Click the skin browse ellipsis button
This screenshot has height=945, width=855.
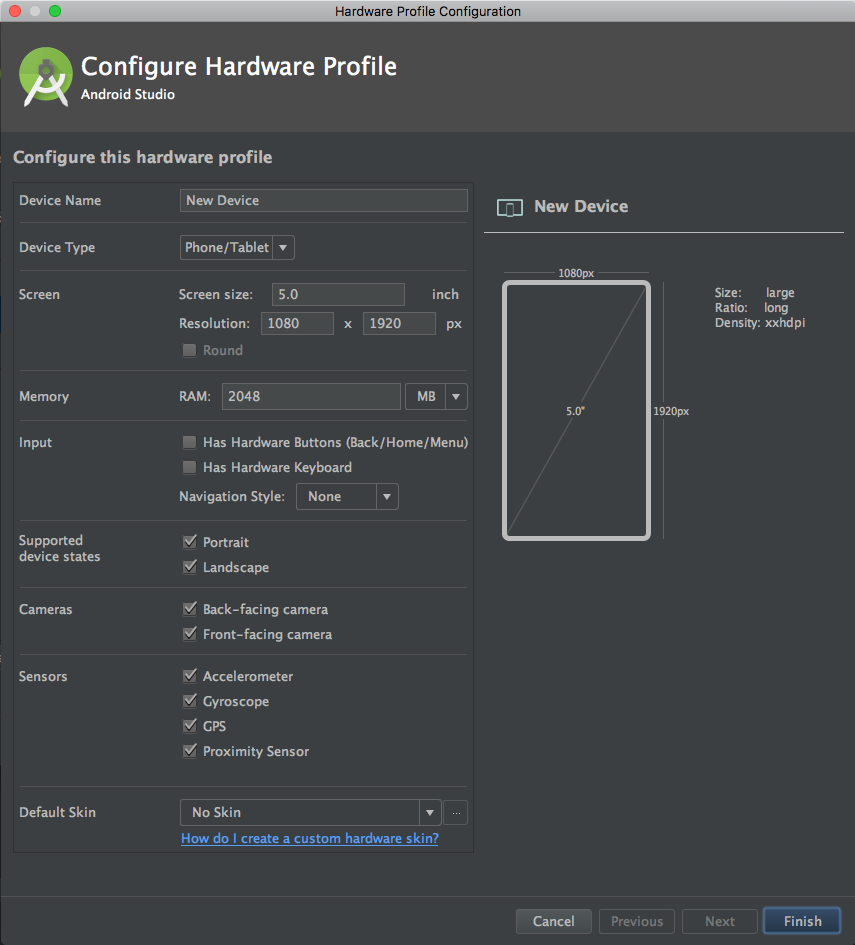coord(456,813)
